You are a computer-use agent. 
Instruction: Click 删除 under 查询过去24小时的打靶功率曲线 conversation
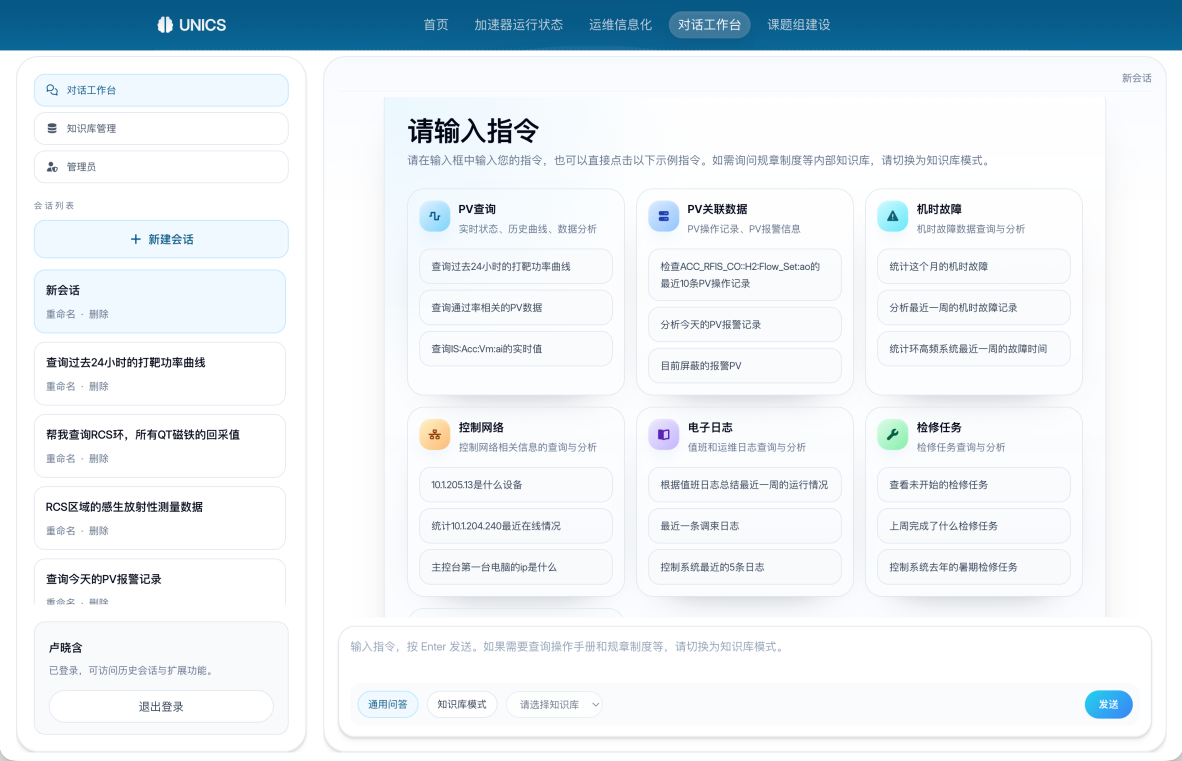click(x=99, y=386)
